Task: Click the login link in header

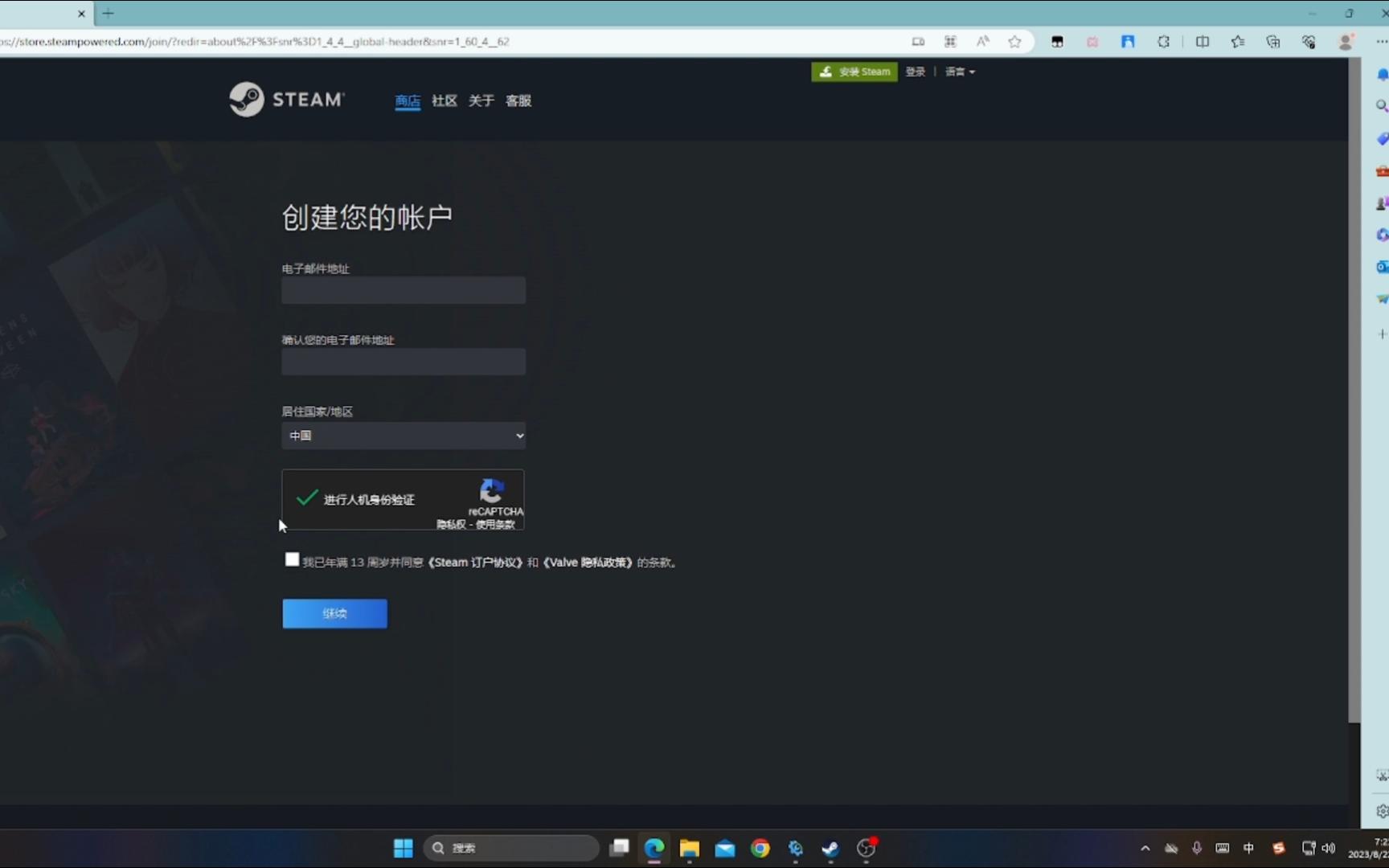Action: (915, 72)
